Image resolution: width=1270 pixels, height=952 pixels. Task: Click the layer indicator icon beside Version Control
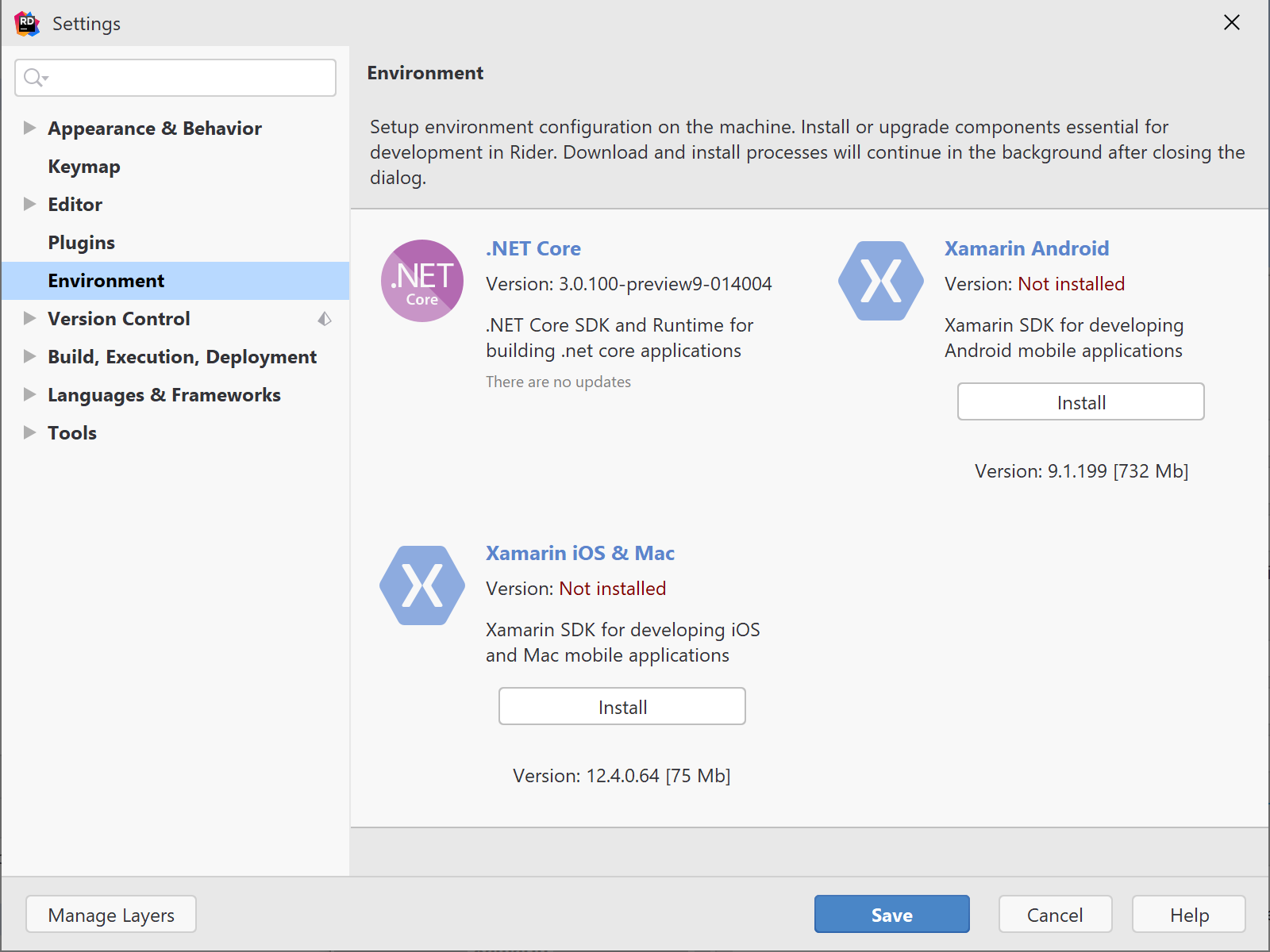tap(325, 319)
